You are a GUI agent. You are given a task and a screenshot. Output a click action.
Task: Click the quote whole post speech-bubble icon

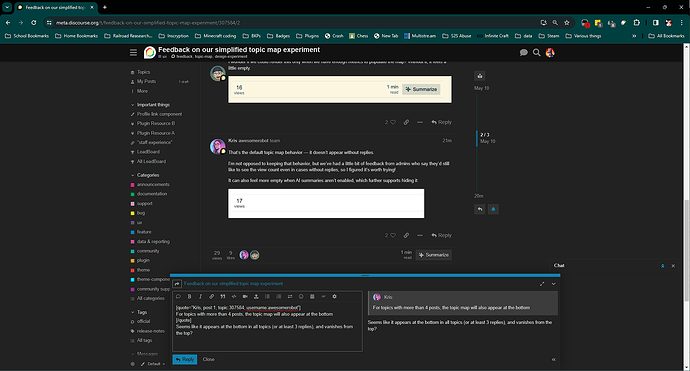click(x=178, y=297)
